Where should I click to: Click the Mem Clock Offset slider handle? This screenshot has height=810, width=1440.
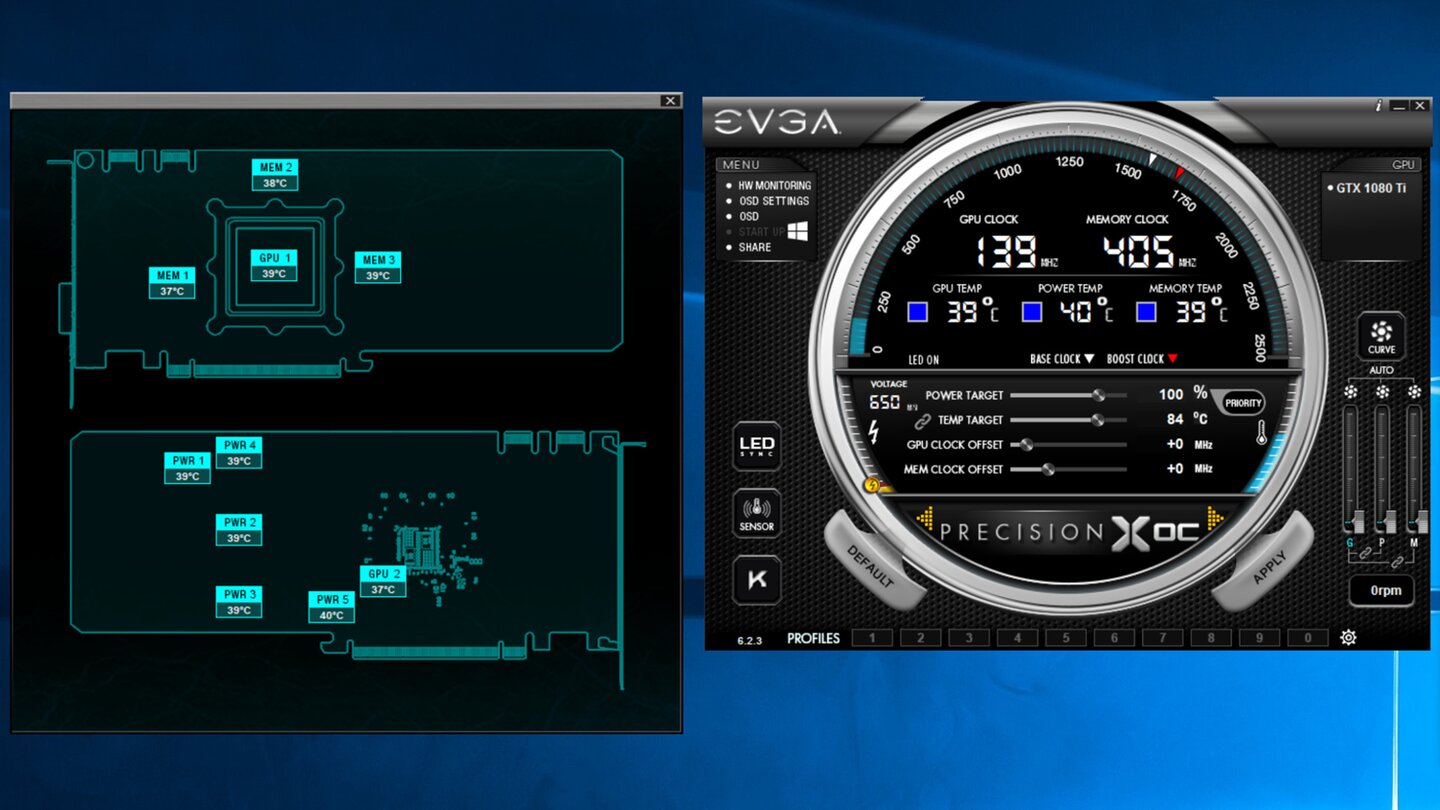coord(1048,469)
